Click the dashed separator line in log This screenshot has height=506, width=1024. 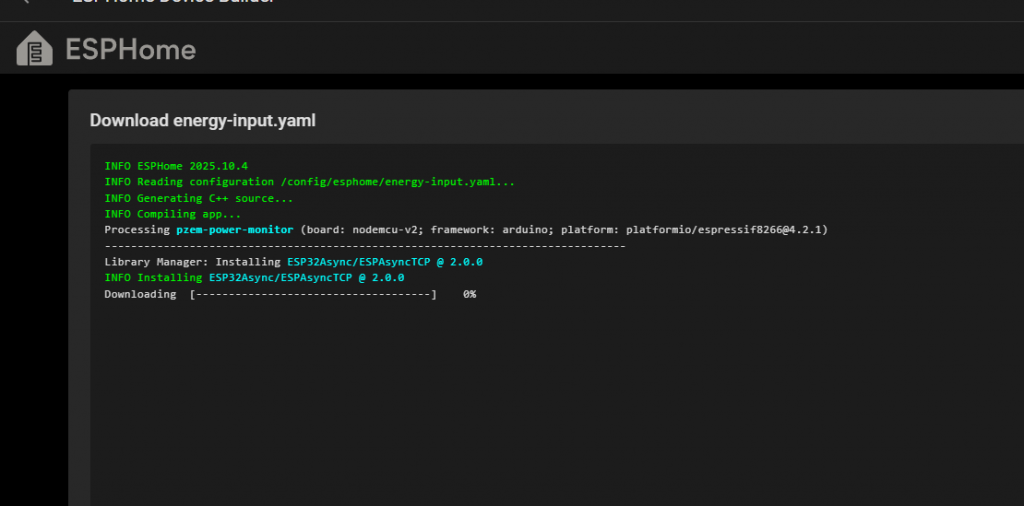(x=365, y=246)
